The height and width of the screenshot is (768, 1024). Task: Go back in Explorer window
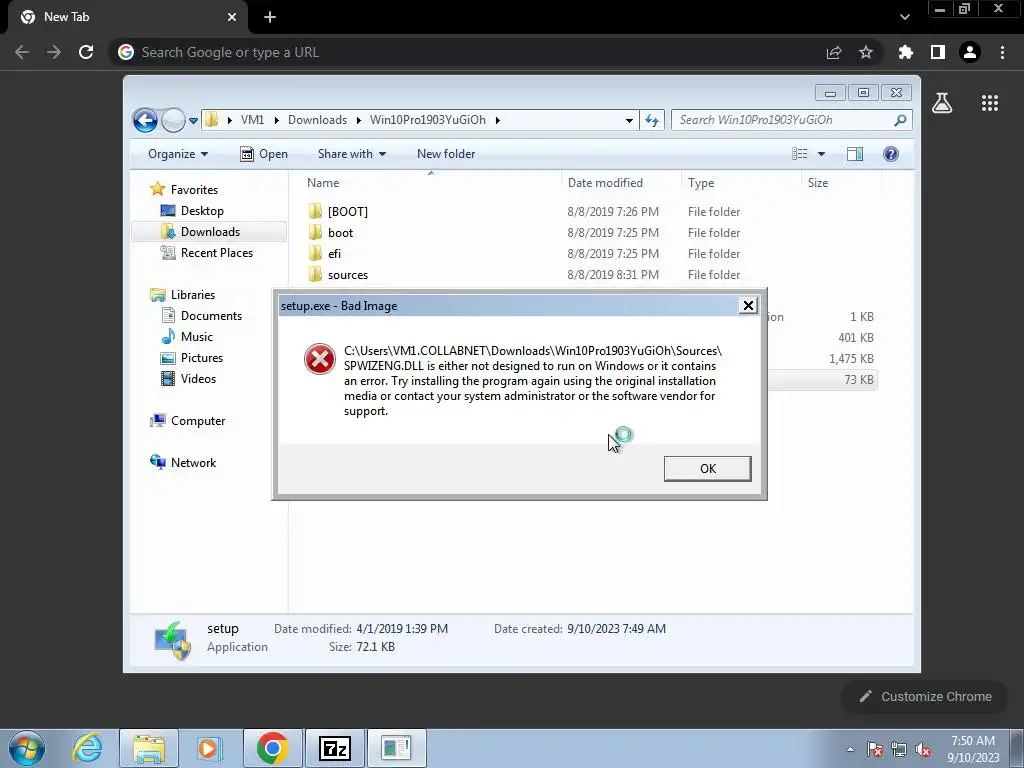click(145, 120)
